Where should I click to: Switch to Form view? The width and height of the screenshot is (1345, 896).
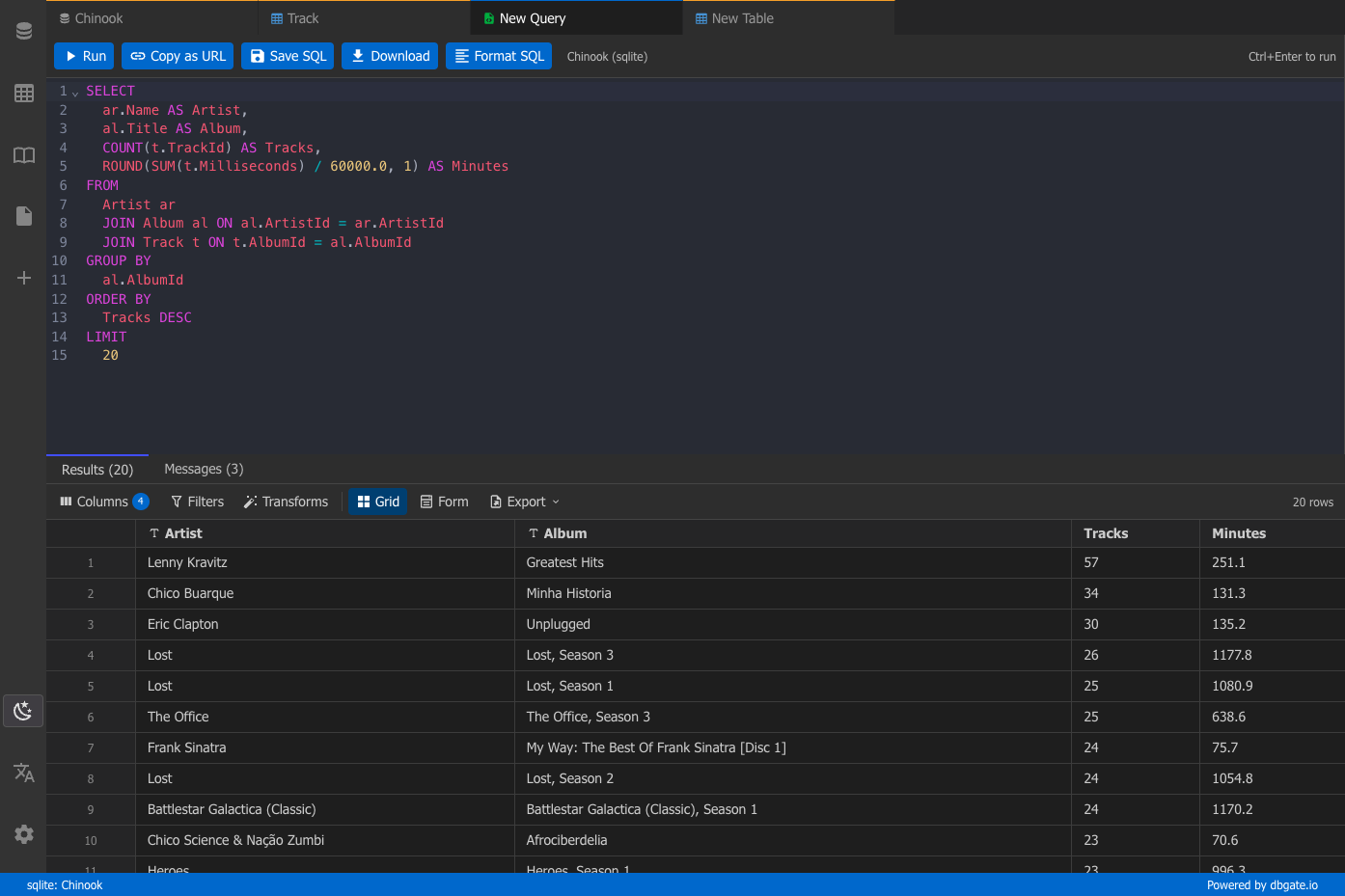[x=445, y=502]
